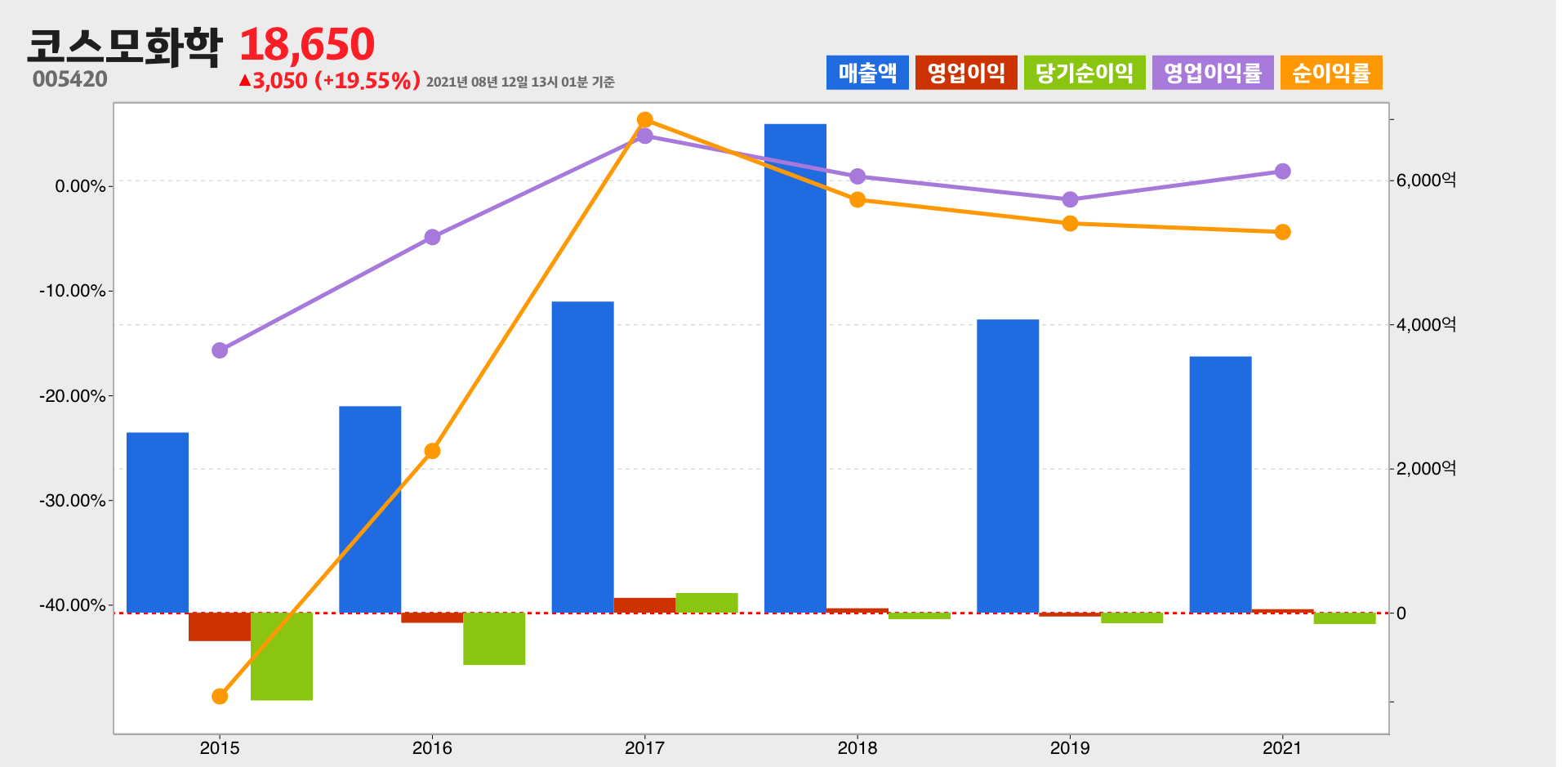Click the red 영업이익 legend box

966,73
